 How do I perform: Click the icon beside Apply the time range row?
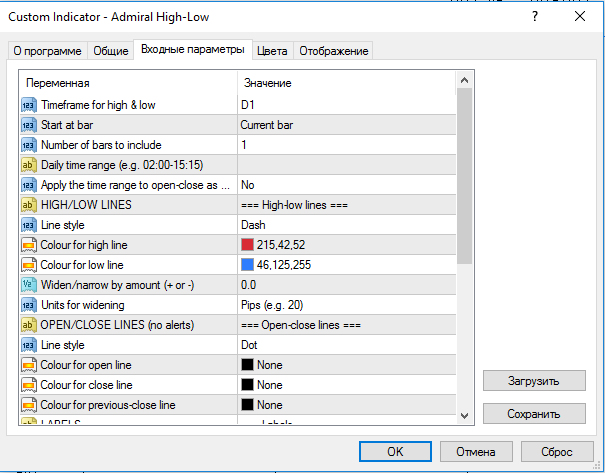coord(29,185)
